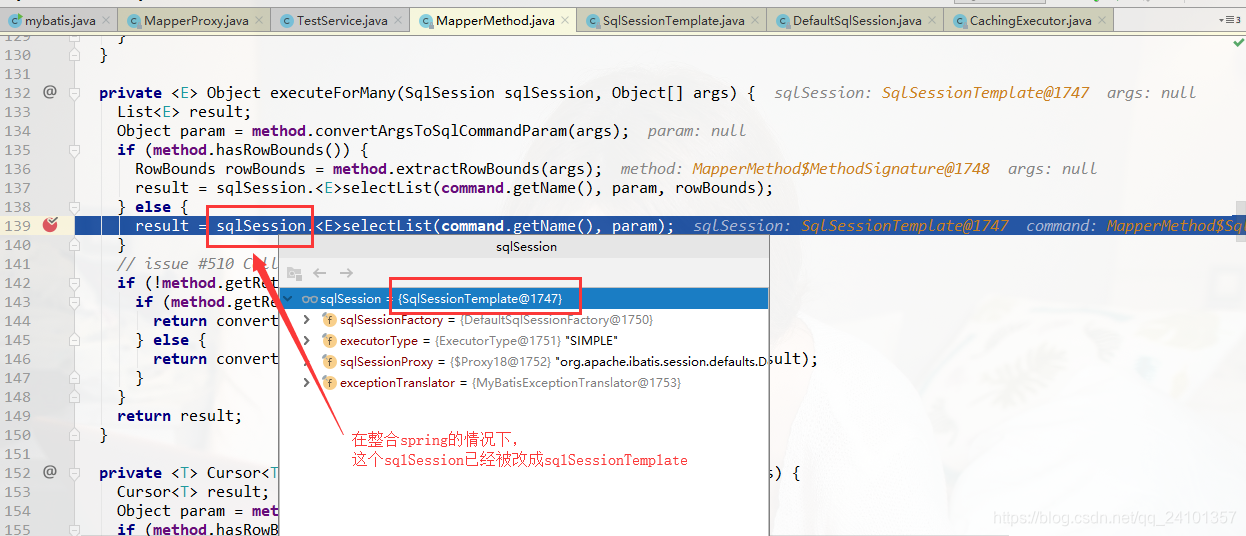
Task: Expand the executorType node
Action: point(307,341)
